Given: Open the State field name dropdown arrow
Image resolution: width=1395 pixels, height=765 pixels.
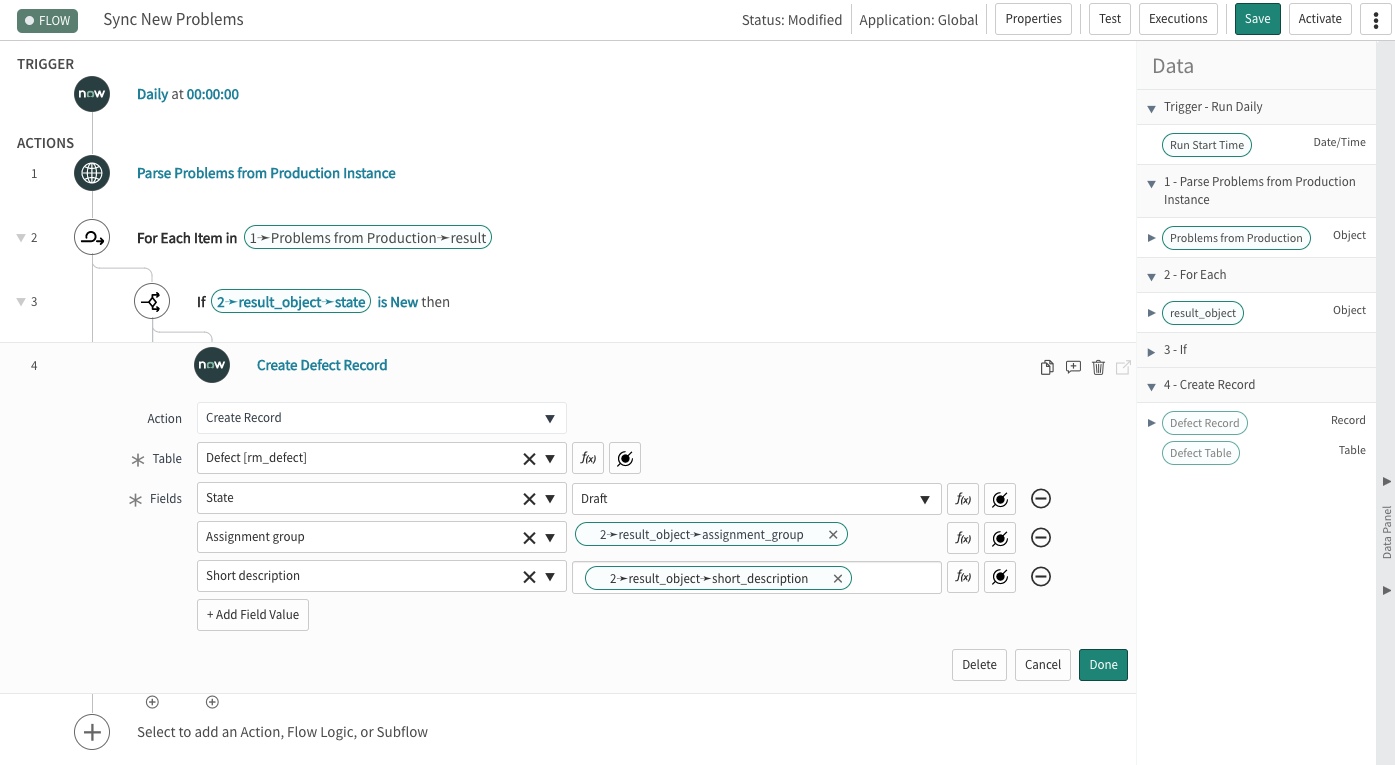Looking at the screenshot, I should tap(550, 499).
